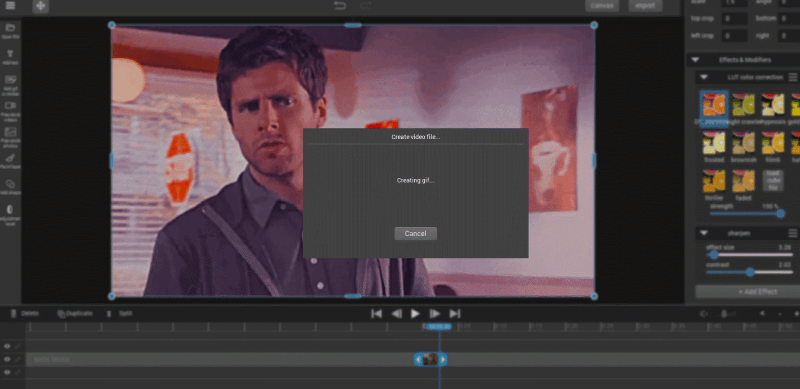Play the video preview
This screenshot has height=389, width=800.
coord(415,313)
